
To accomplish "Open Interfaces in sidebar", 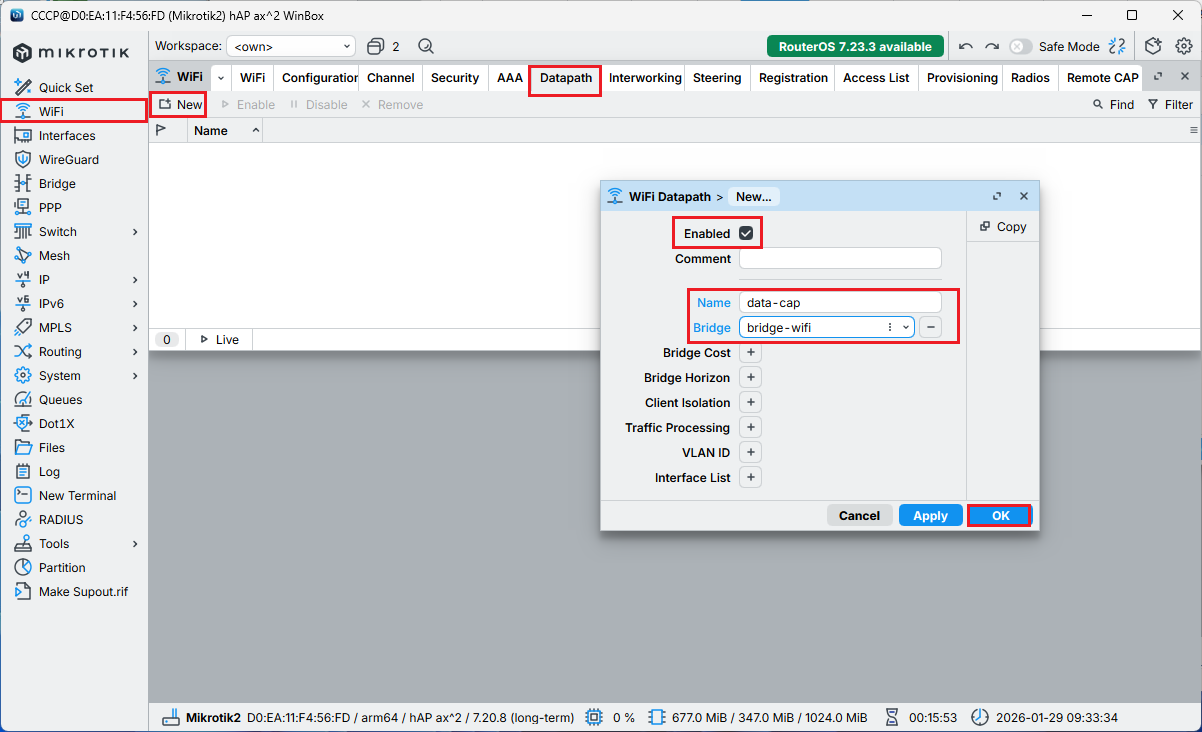I will (x=67, y=136).
